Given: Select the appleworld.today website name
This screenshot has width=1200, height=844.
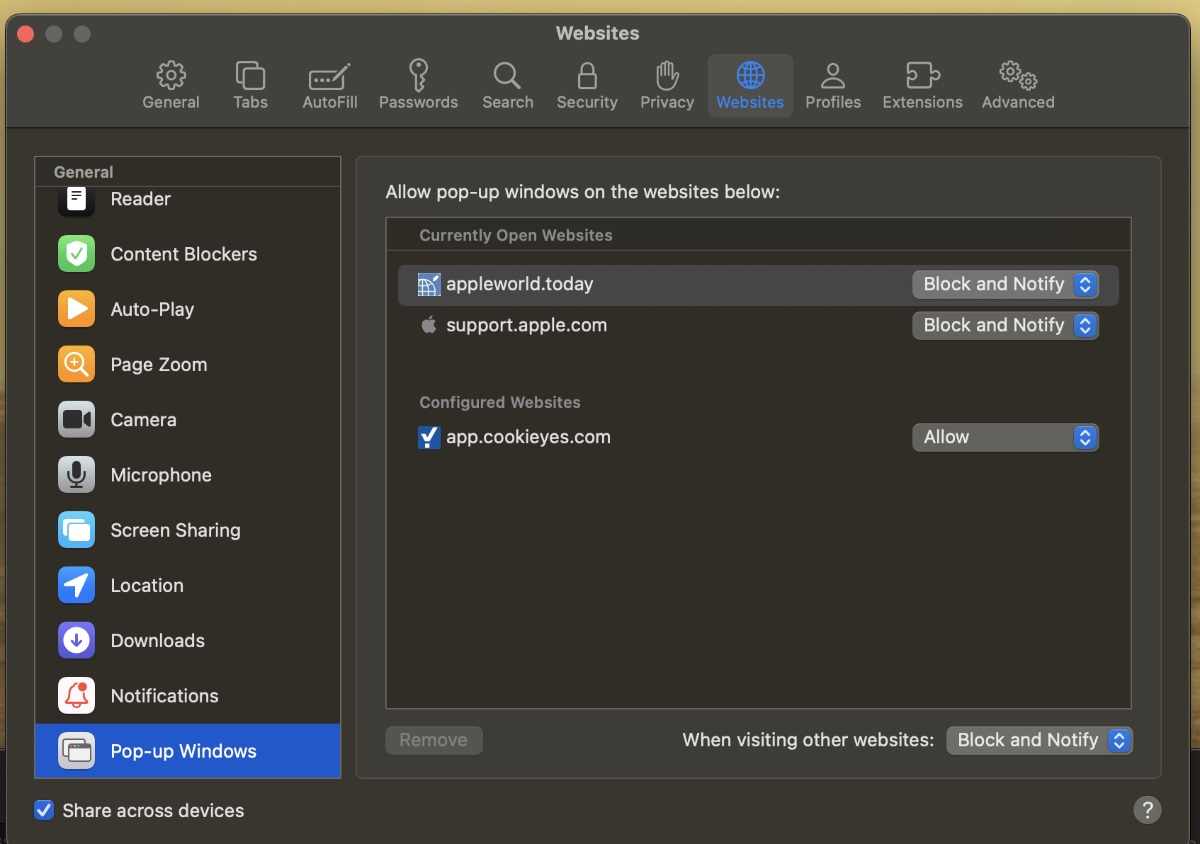Looking at the screenshot, I should pyautogui.click(x=520, y=284).
